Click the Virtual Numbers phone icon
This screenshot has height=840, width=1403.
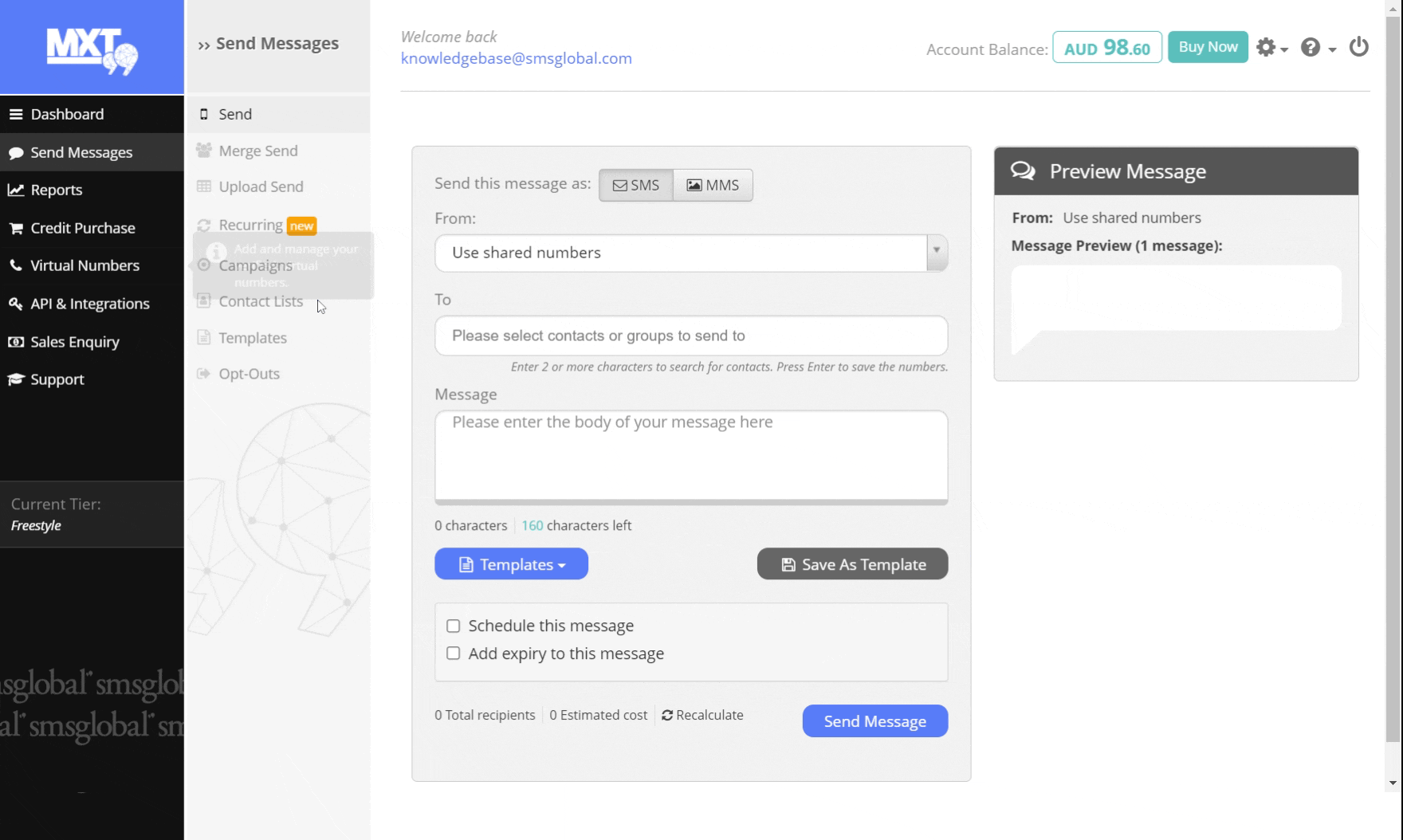16,265
